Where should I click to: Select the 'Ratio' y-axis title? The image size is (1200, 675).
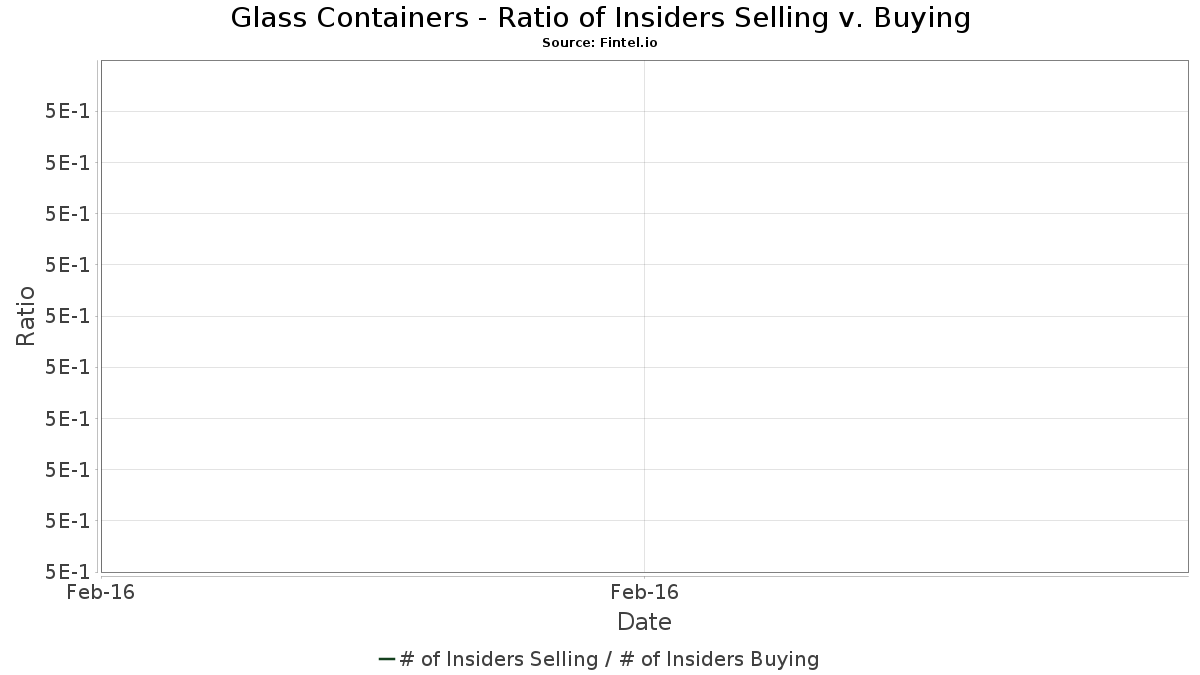coord(26,316)
